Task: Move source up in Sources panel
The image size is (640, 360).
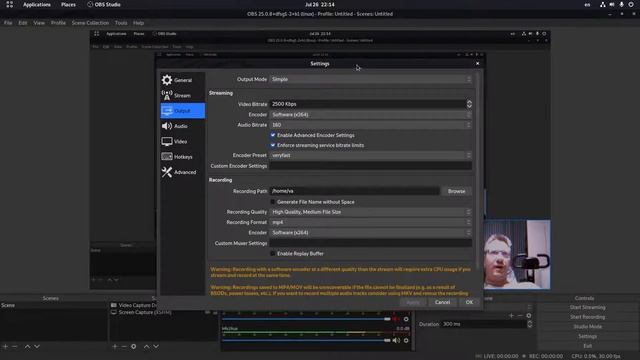Action: coord(146,347)
